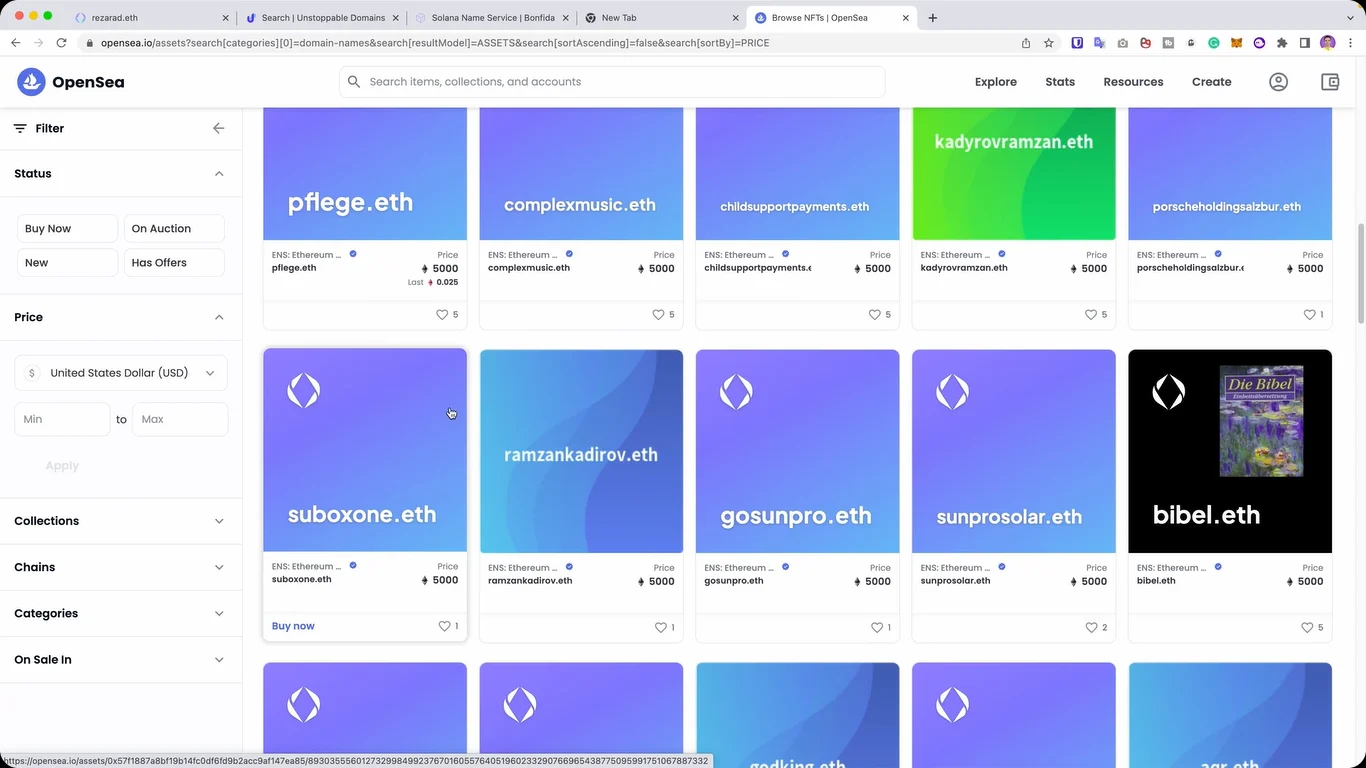Toggle Buy Now status filter
Viewport: 1366px width, 768px height.
click(67, 228)
